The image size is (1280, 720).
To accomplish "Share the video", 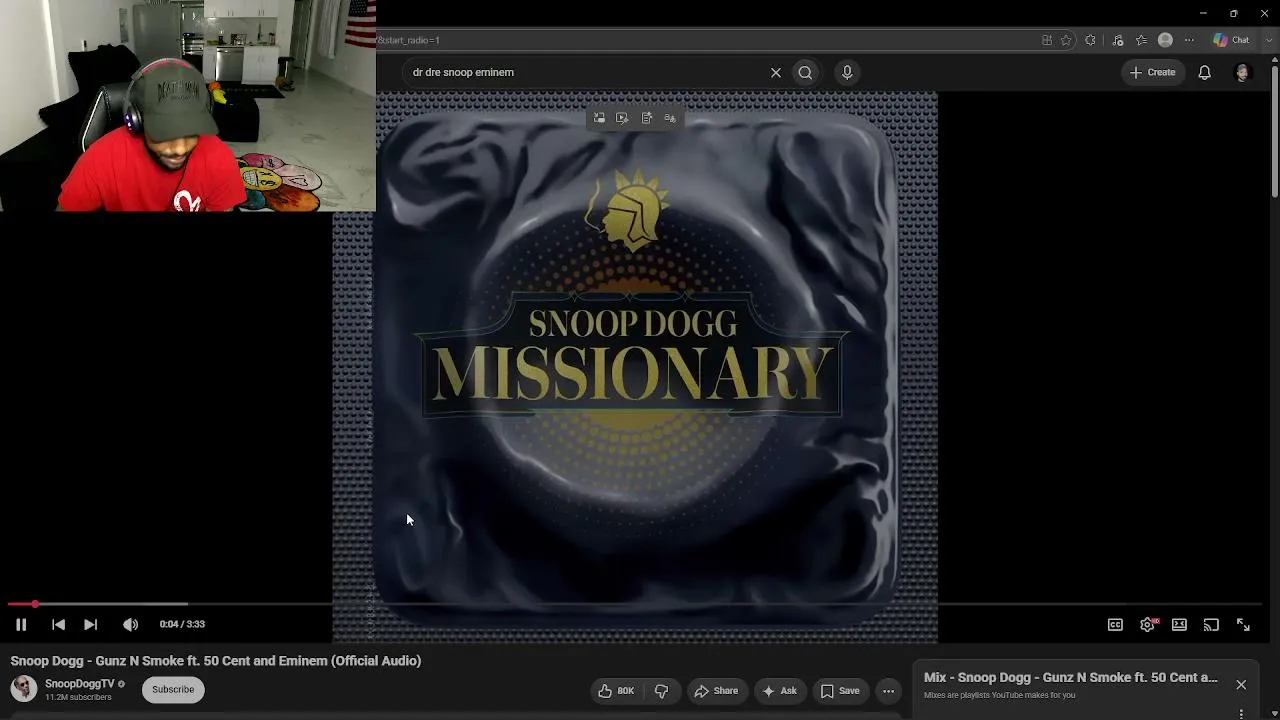I will pos(716,690).
